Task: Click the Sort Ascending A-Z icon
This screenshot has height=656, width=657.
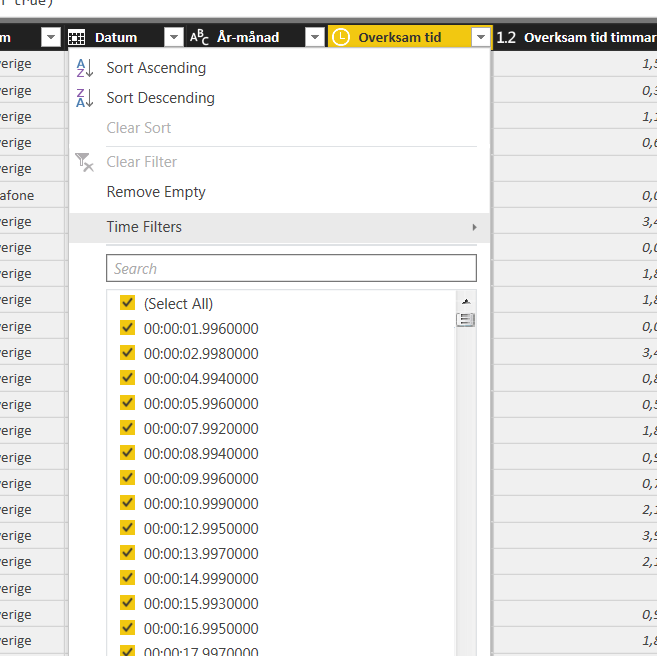Action: pos(85,68)
